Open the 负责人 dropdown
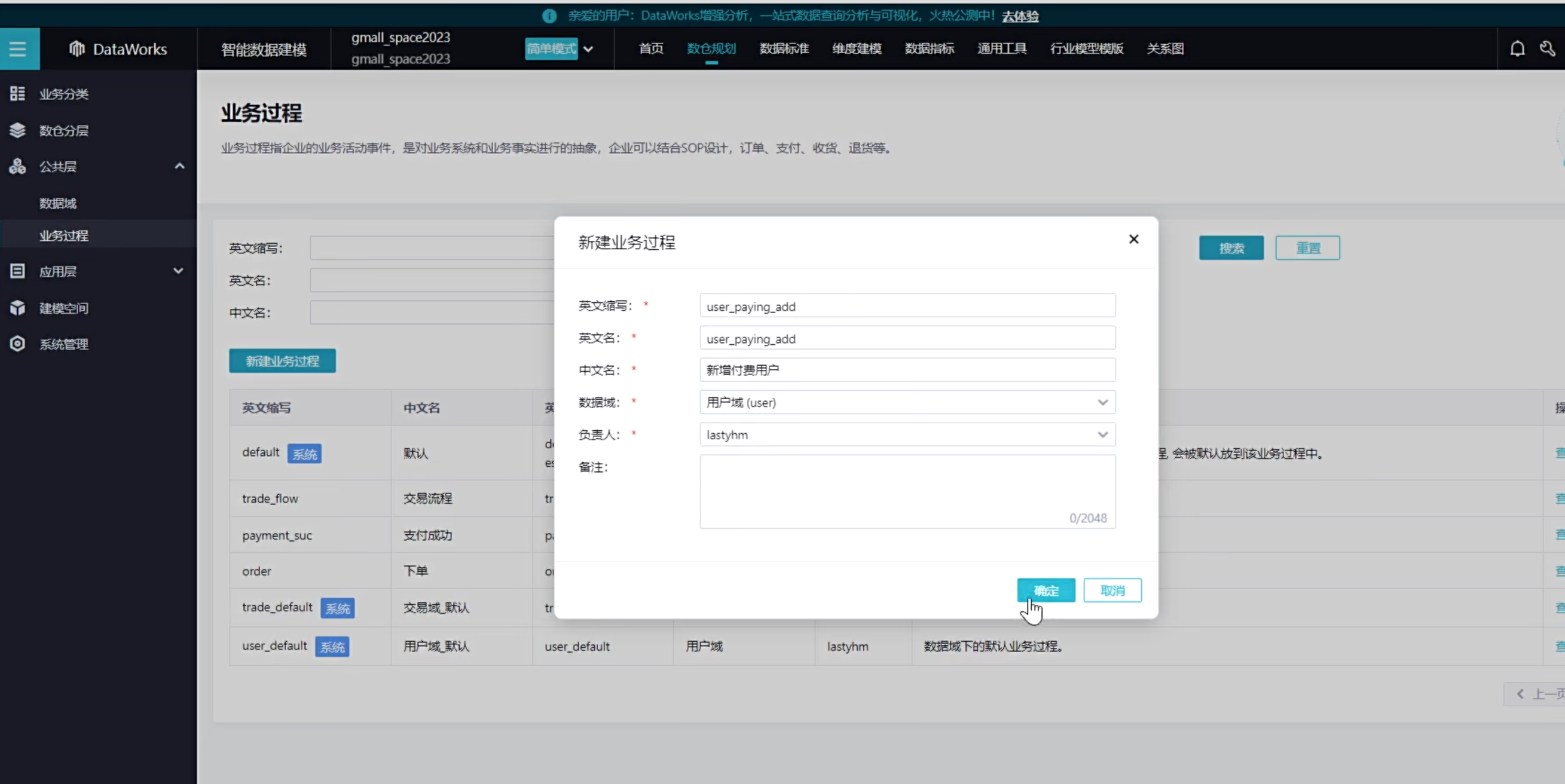This screenshot has height=784, width=1565. pos(907,435)
